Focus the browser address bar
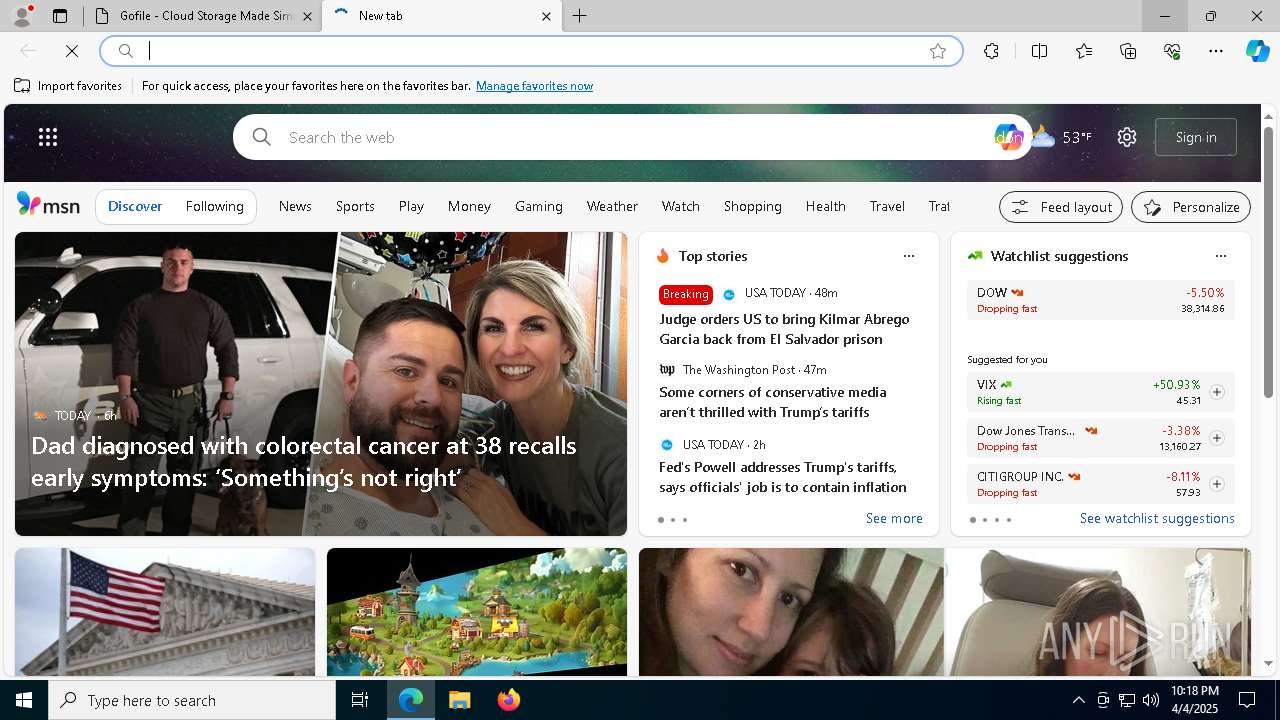The image size is (1280, 720). pos(532,51)
